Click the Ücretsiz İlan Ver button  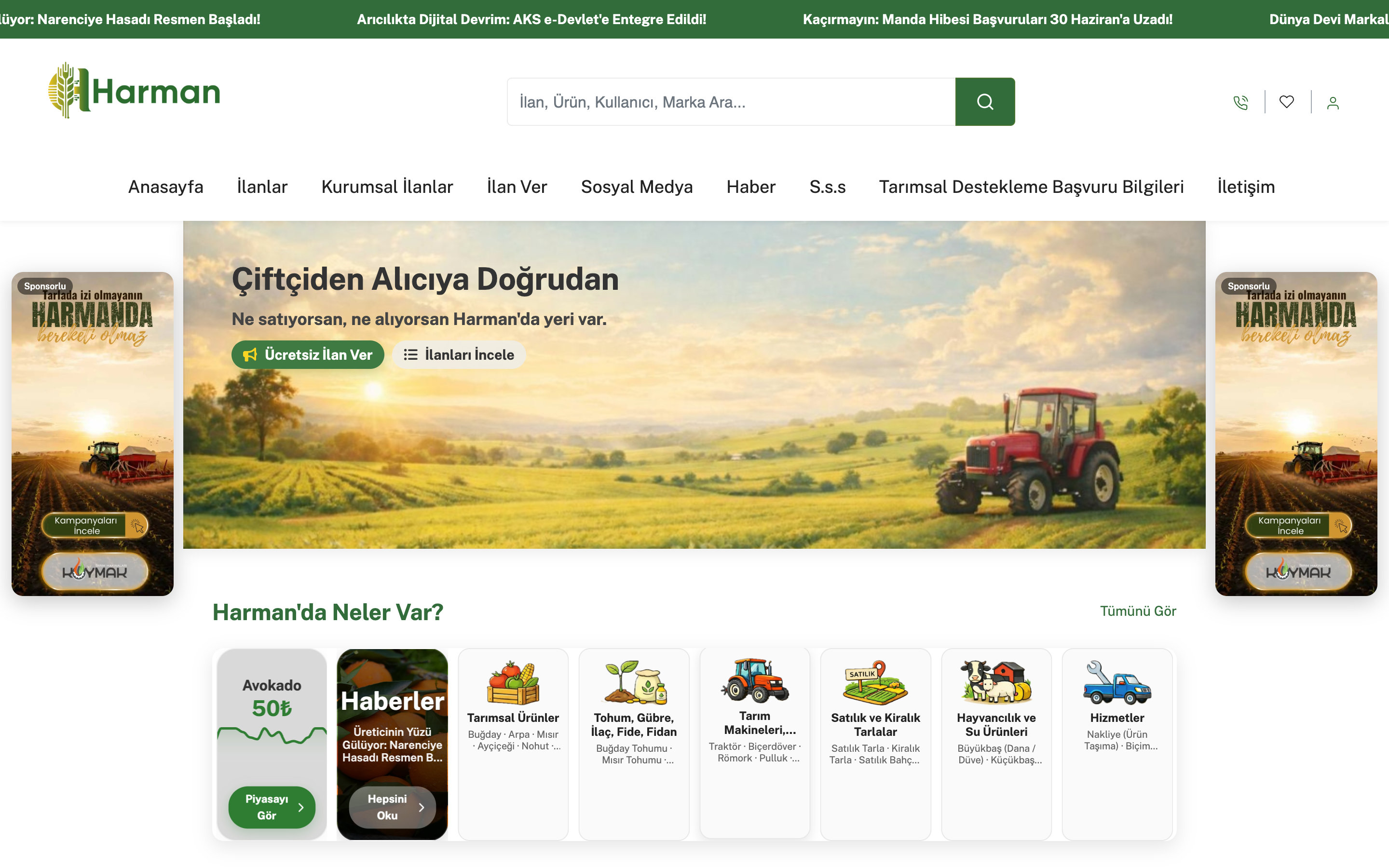tap(308, 355)
